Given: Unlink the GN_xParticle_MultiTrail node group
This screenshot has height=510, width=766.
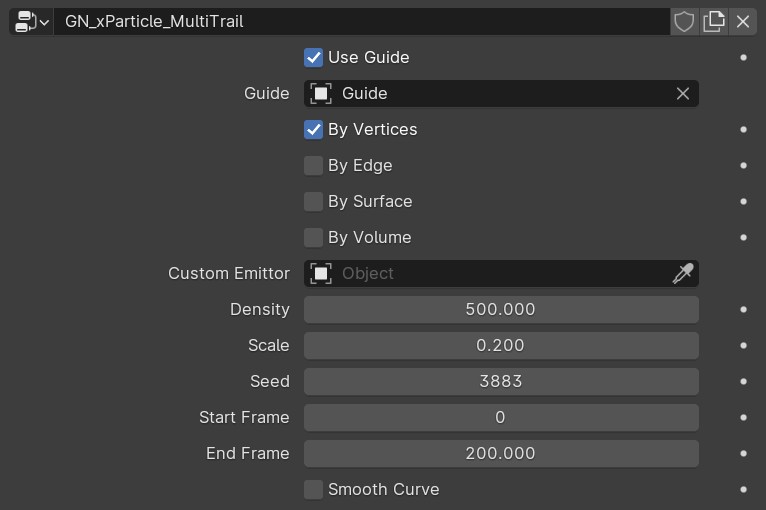Looking at the screenshot, I should 743,21.
